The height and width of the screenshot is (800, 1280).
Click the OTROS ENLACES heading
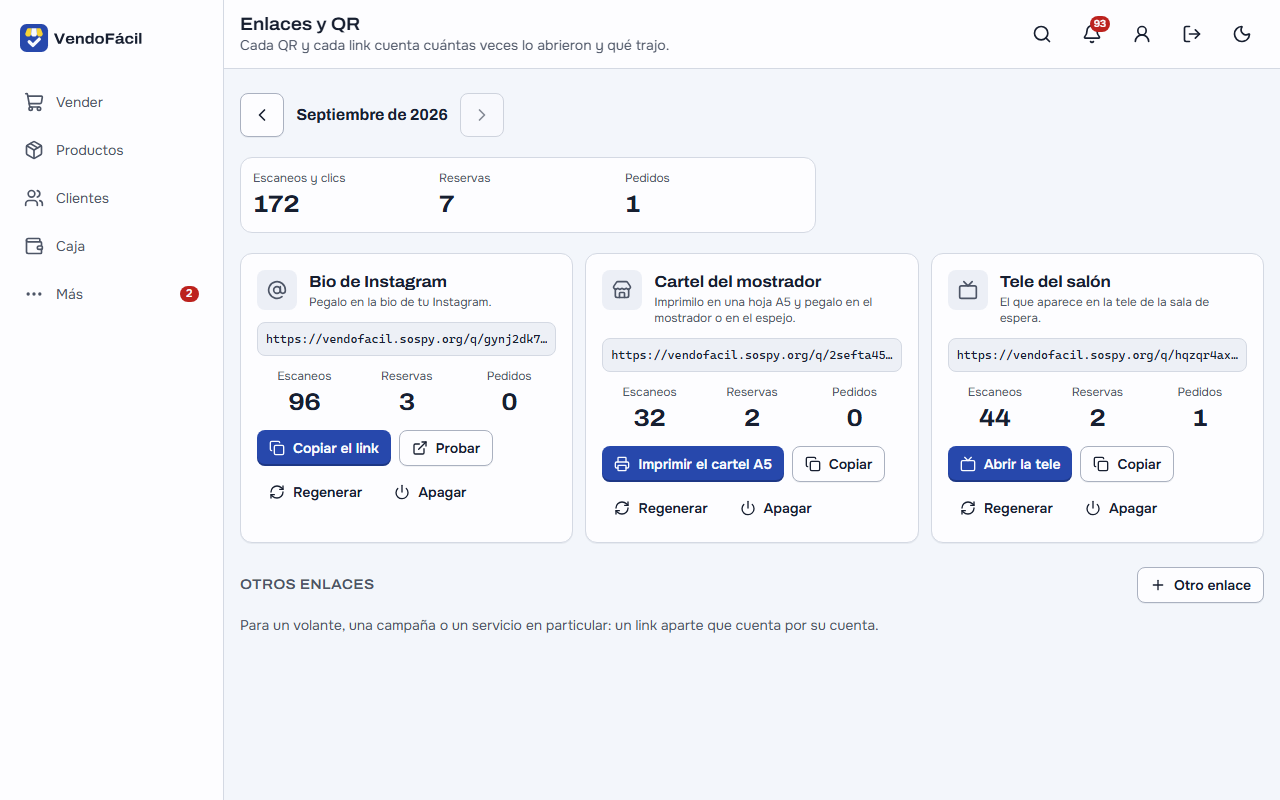click(307, 584)
